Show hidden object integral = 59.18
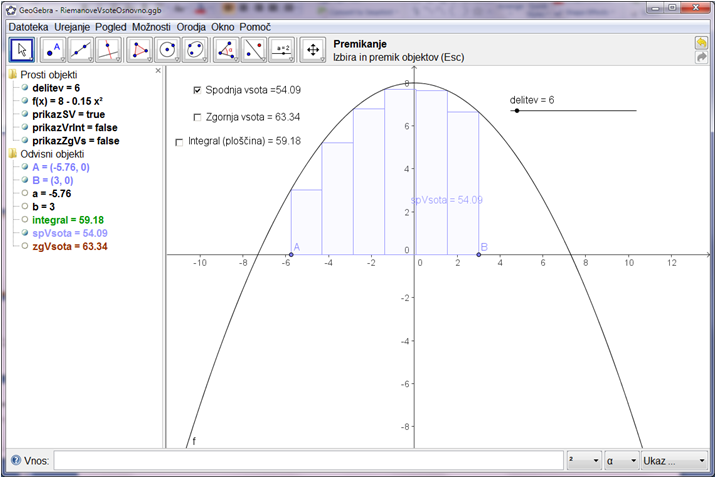The width and height of the screenshot is (716, 478). tap(25, 220)
